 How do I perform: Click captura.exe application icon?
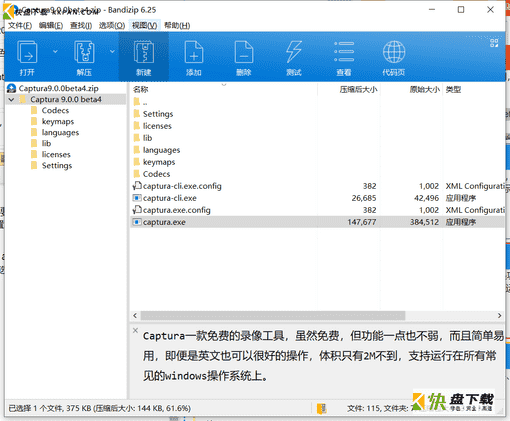(x=137, y=222)
